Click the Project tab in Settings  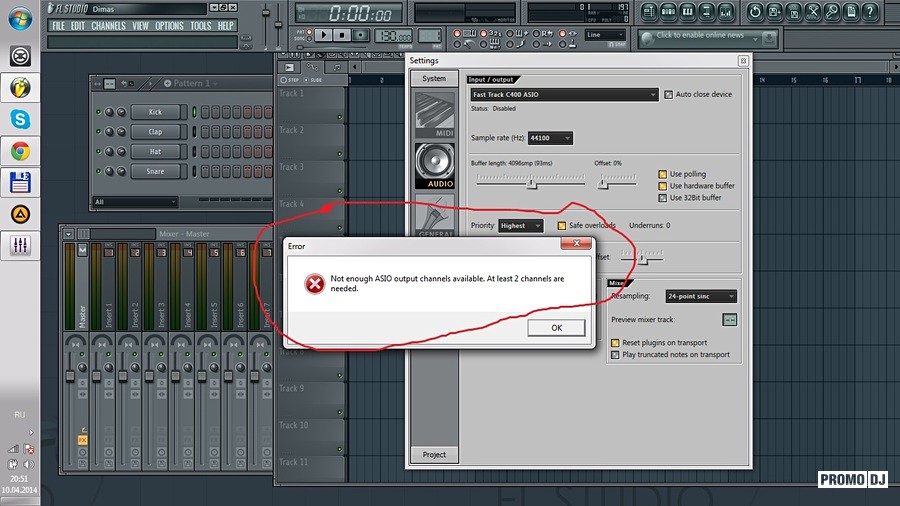click(x=434, y=454)
